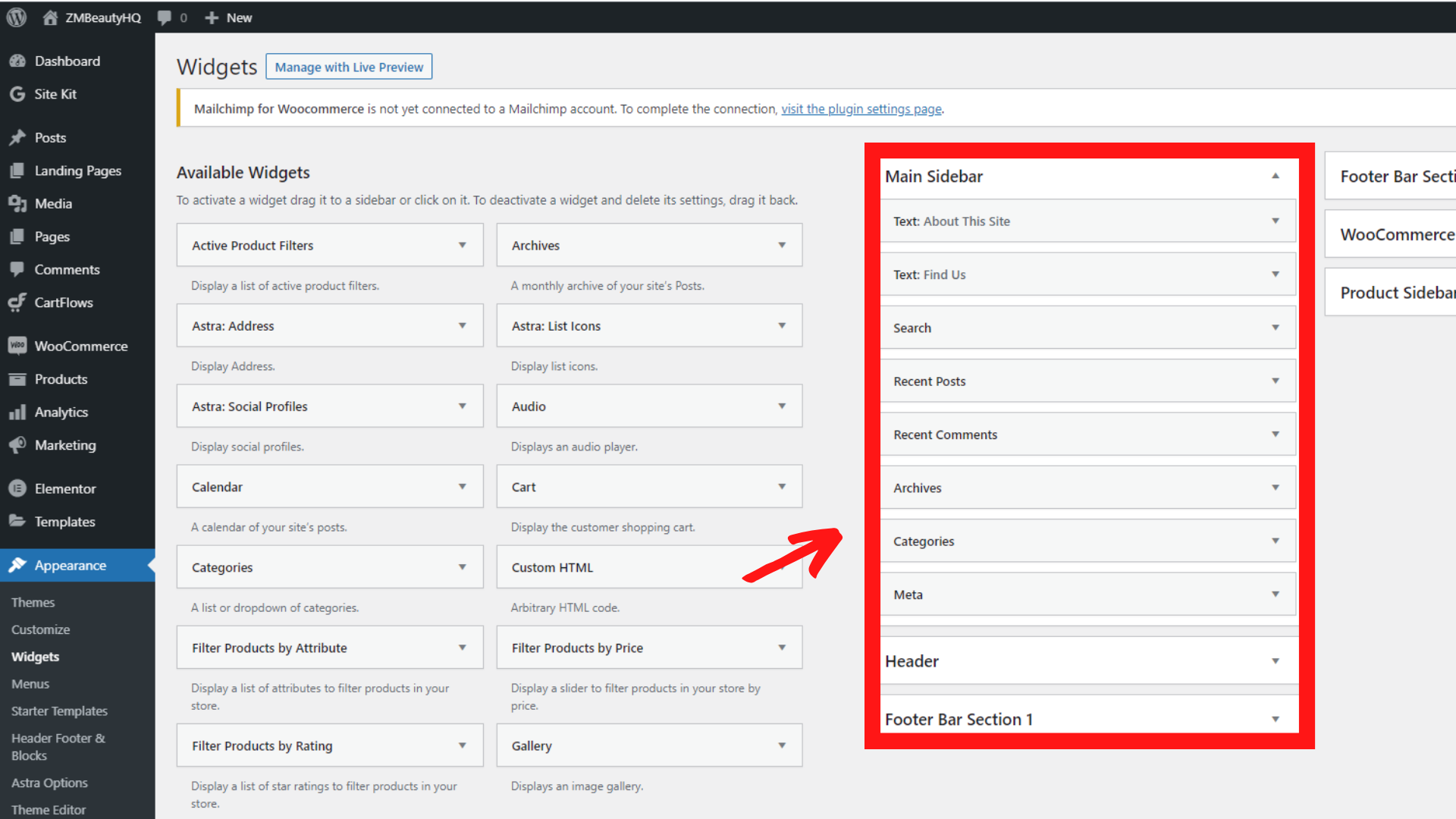Click the Elementor icon

pos(17,488)
